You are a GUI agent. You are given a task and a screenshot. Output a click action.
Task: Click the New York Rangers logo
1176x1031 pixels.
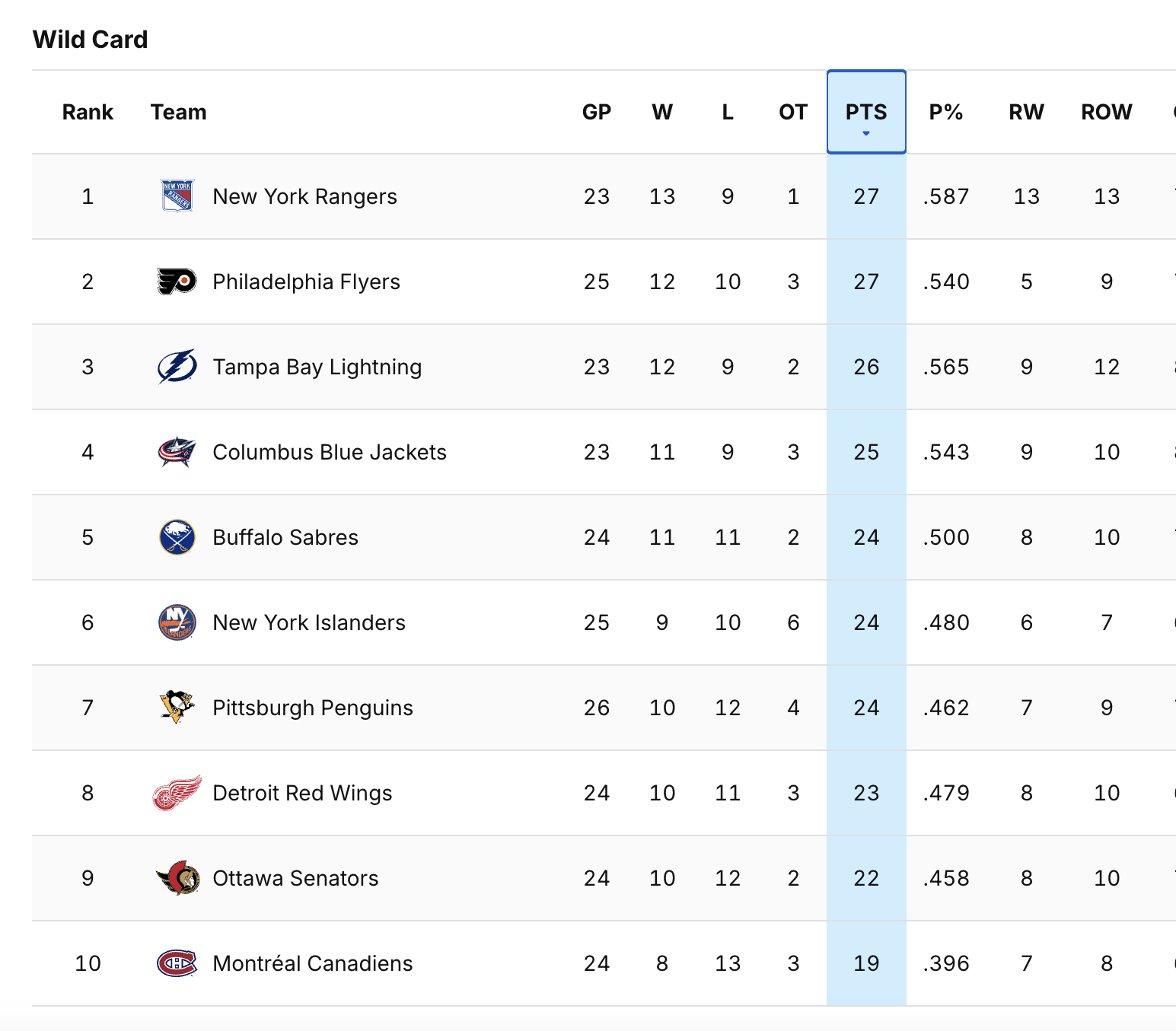177,196
